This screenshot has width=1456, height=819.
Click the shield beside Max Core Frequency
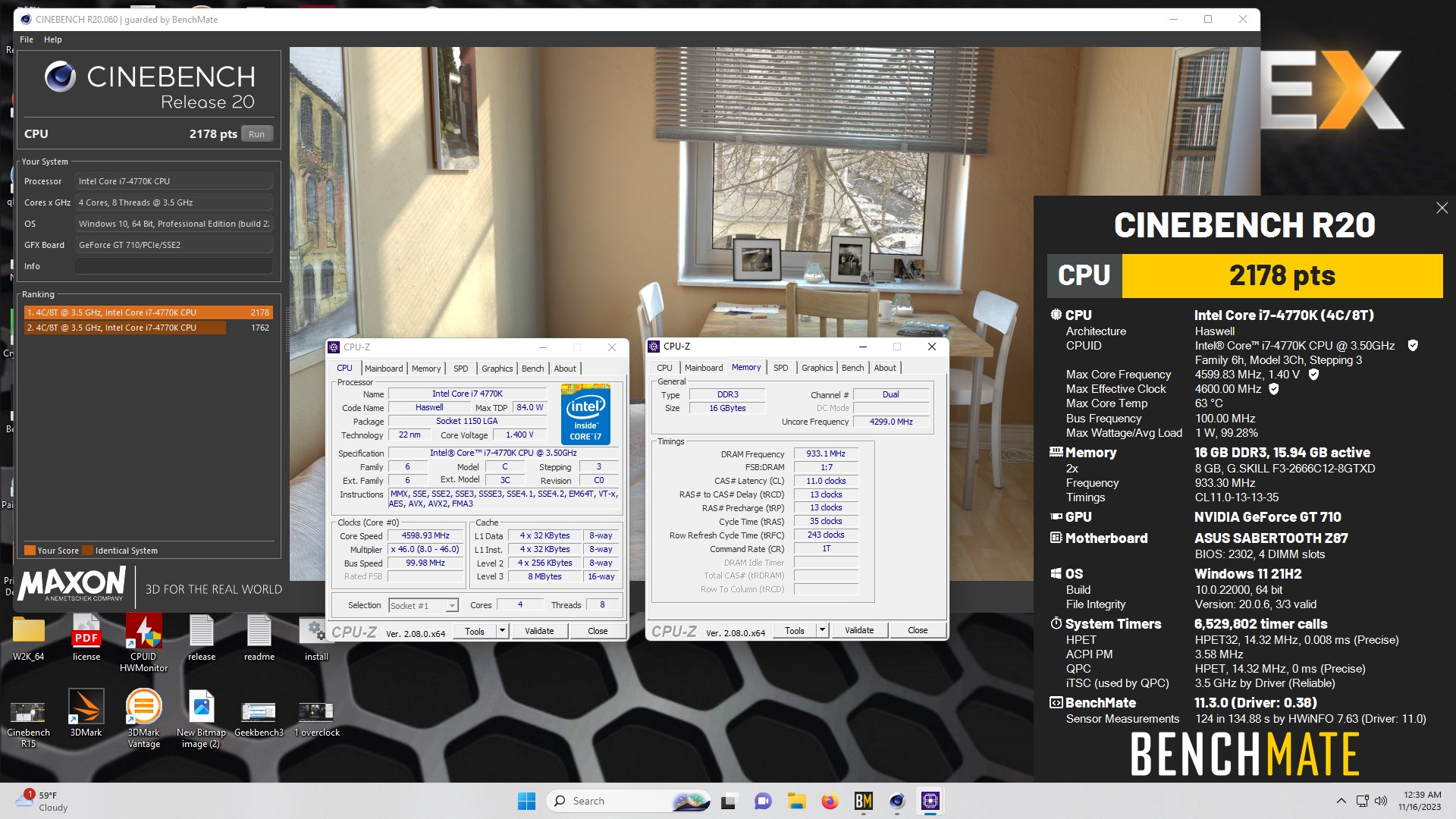1313,374
